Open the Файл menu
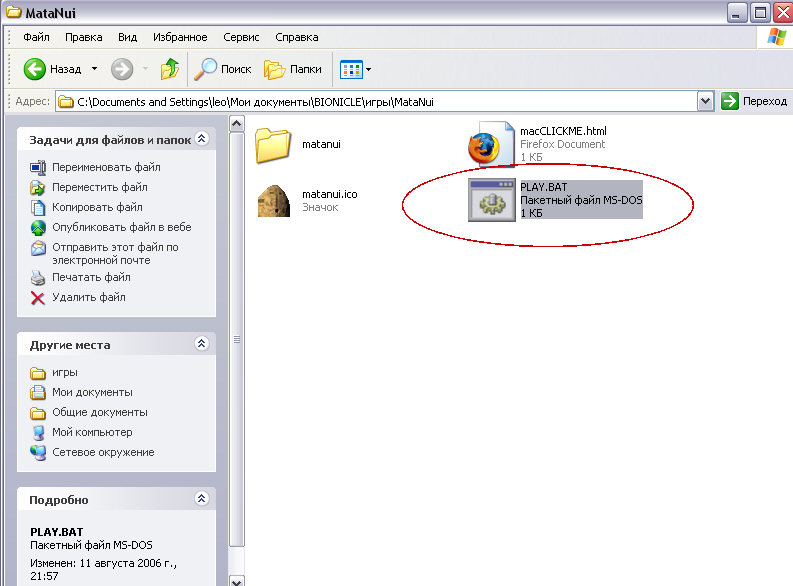 click(36, 37)
